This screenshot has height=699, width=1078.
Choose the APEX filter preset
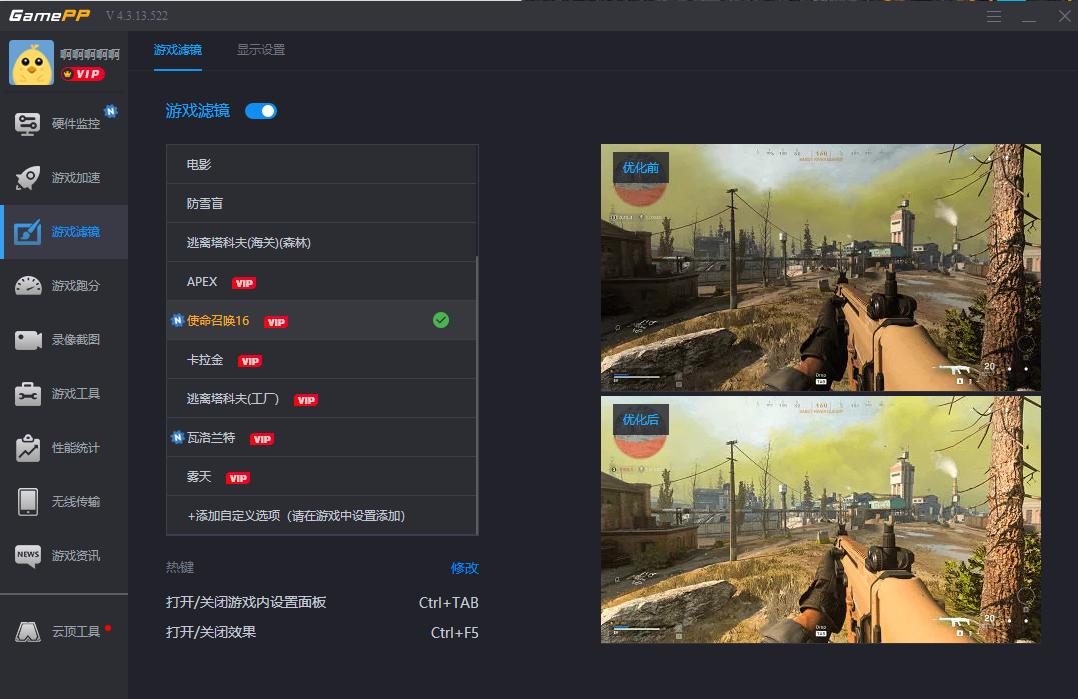tap(321, 282)
